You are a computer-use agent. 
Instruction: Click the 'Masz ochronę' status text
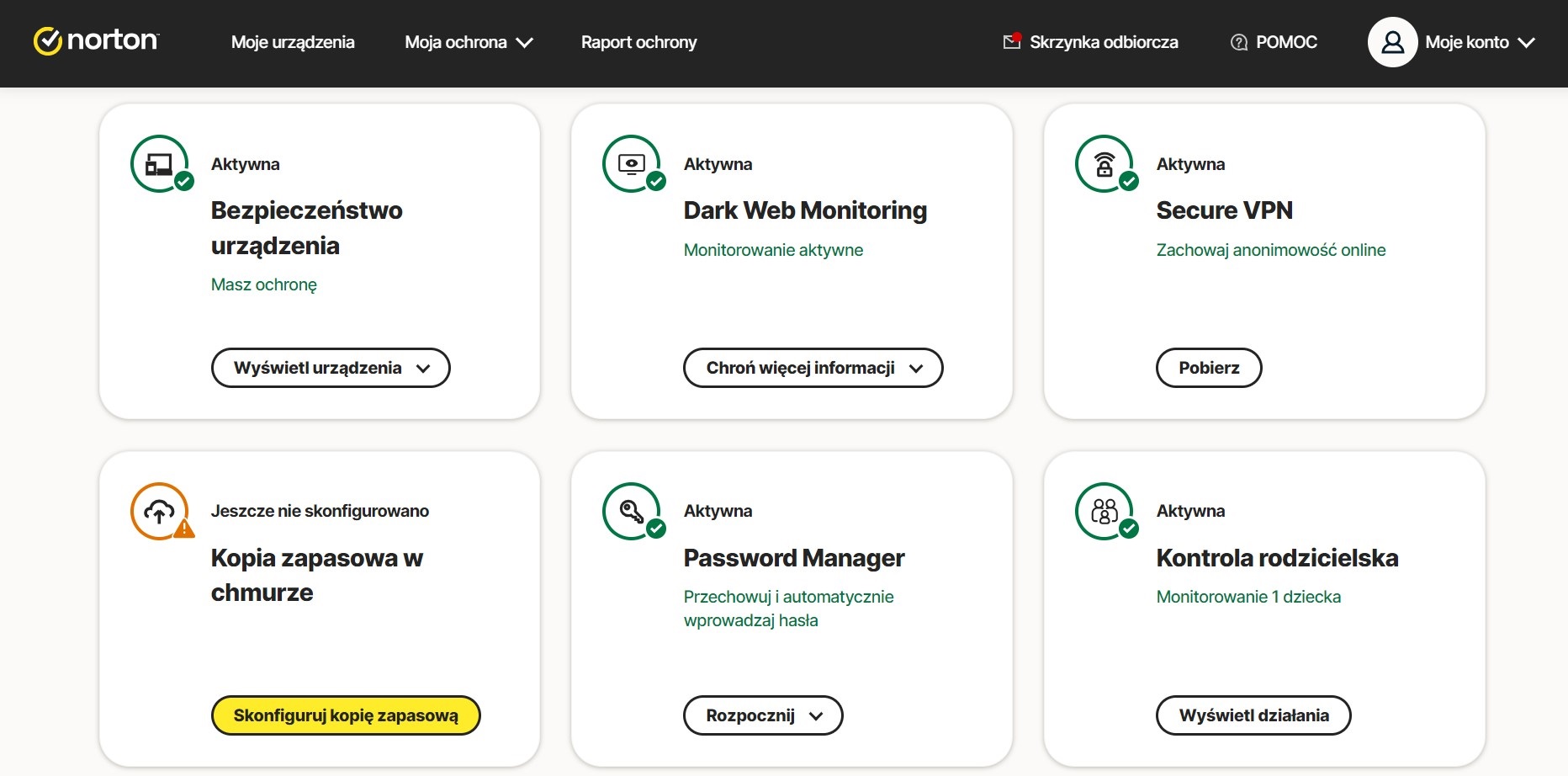tap(264, 284)
